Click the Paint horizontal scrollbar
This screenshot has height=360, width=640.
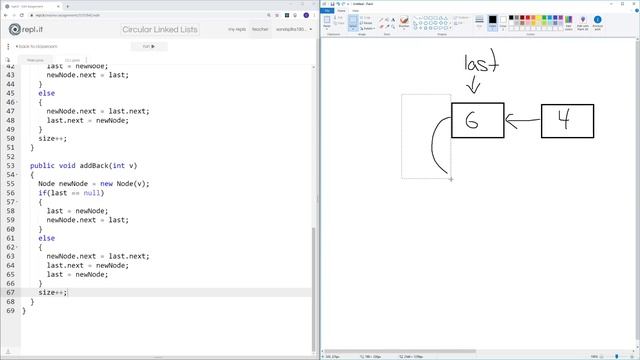click(400, 351)
